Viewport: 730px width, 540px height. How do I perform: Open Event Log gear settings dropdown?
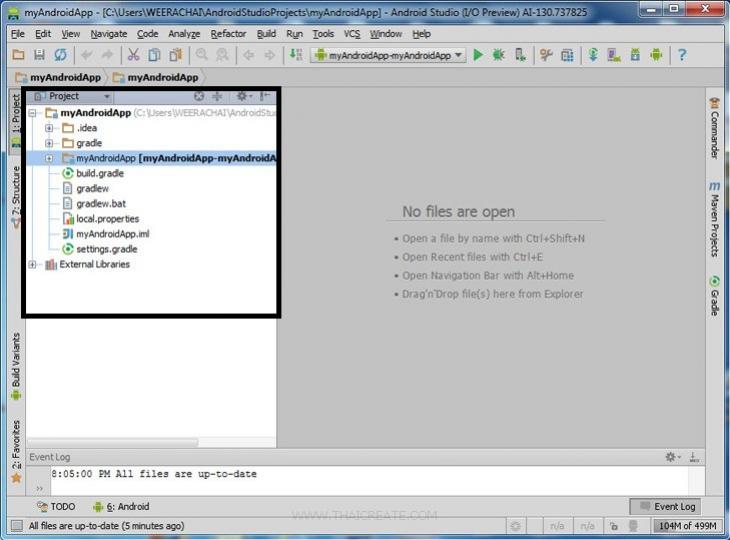(x=673, y=457)
